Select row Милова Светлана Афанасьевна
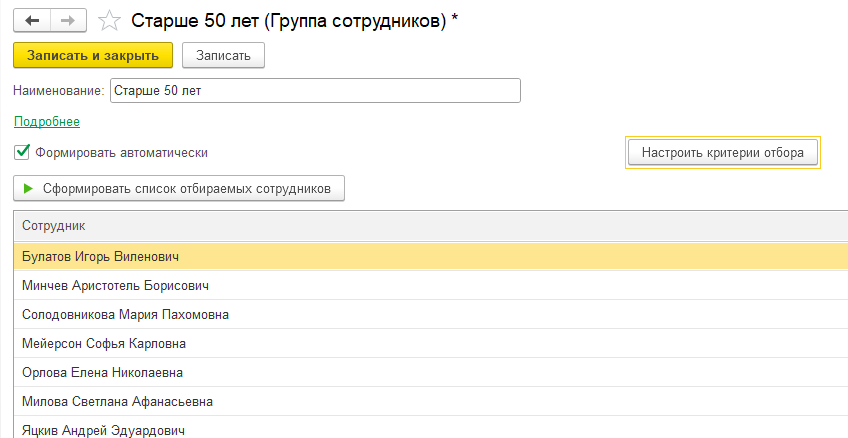Screen dimensions: 848x438 pyautogui.click(x=430, y=402)
